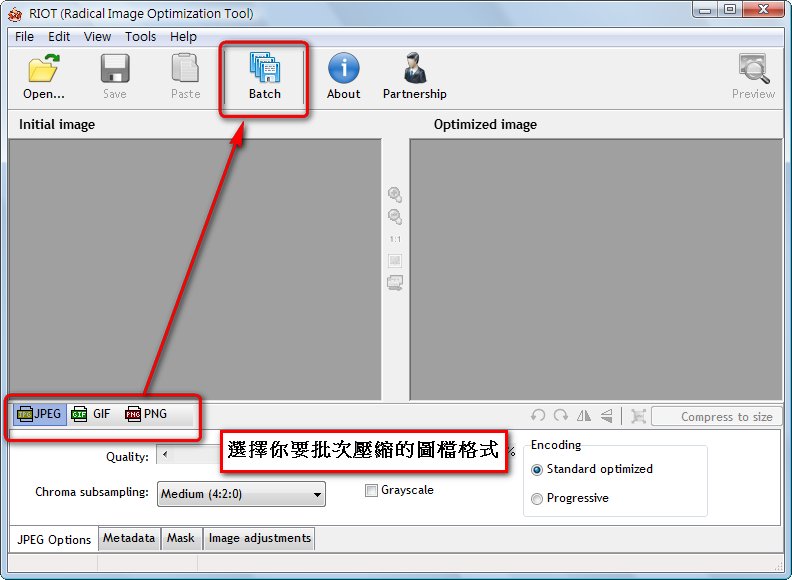The image size is (792, 580).
Task: Click the Paste clipboard icon
Action: pos(185,68)
